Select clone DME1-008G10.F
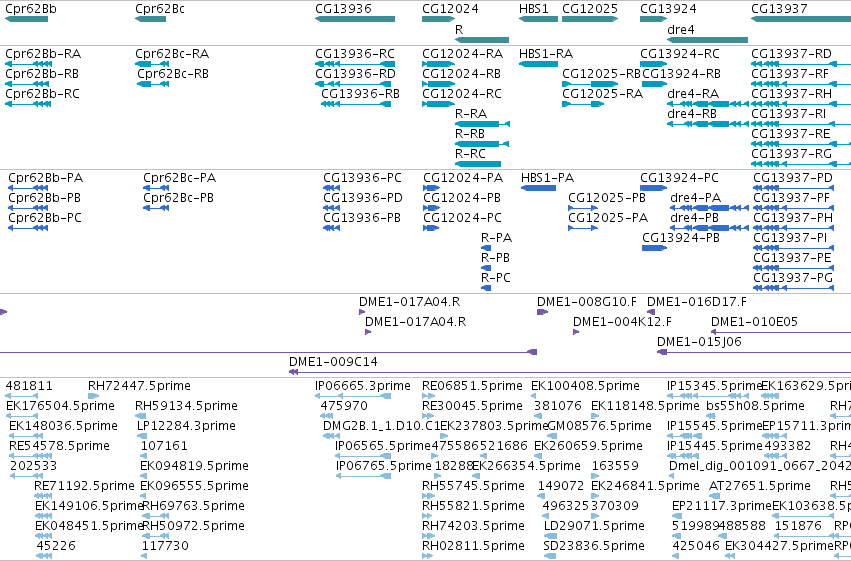 (587, 302)
